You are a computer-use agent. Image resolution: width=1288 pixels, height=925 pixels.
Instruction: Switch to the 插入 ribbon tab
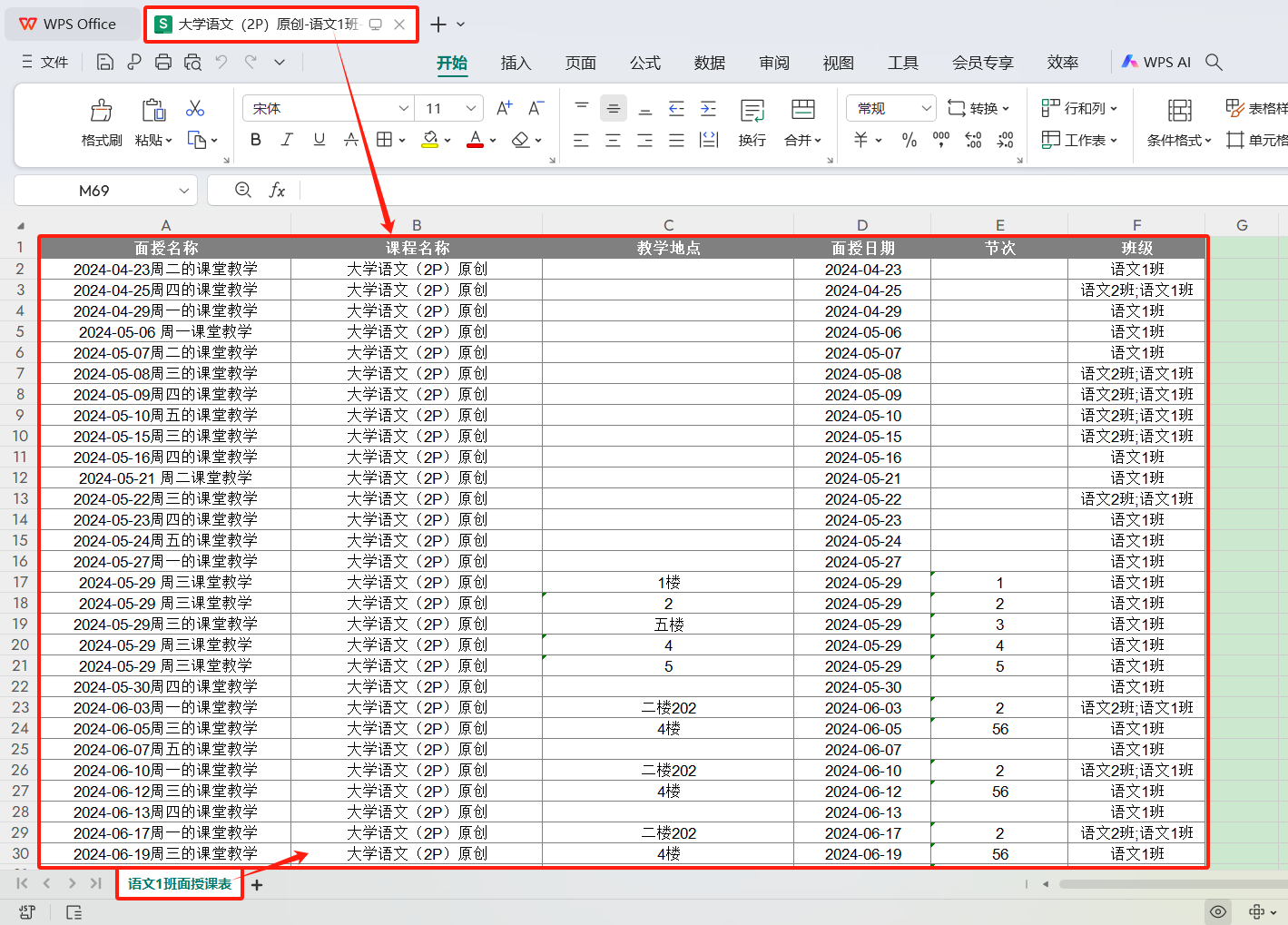515,63
